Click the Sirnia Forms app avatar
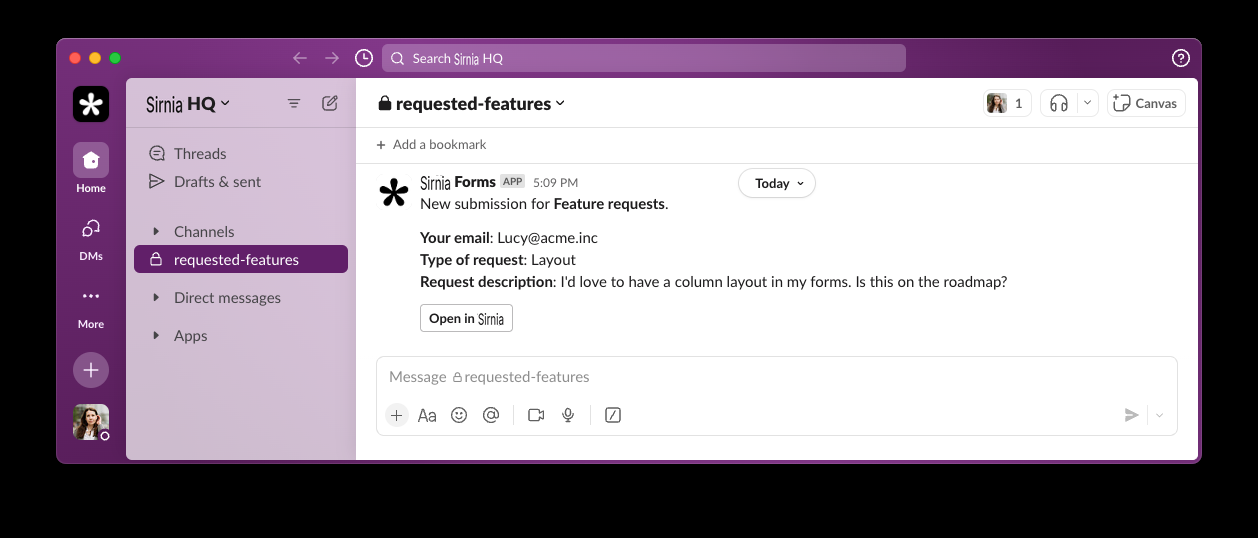The width and height of the screenshot is (1258, 538). click(x=394, y=193)
